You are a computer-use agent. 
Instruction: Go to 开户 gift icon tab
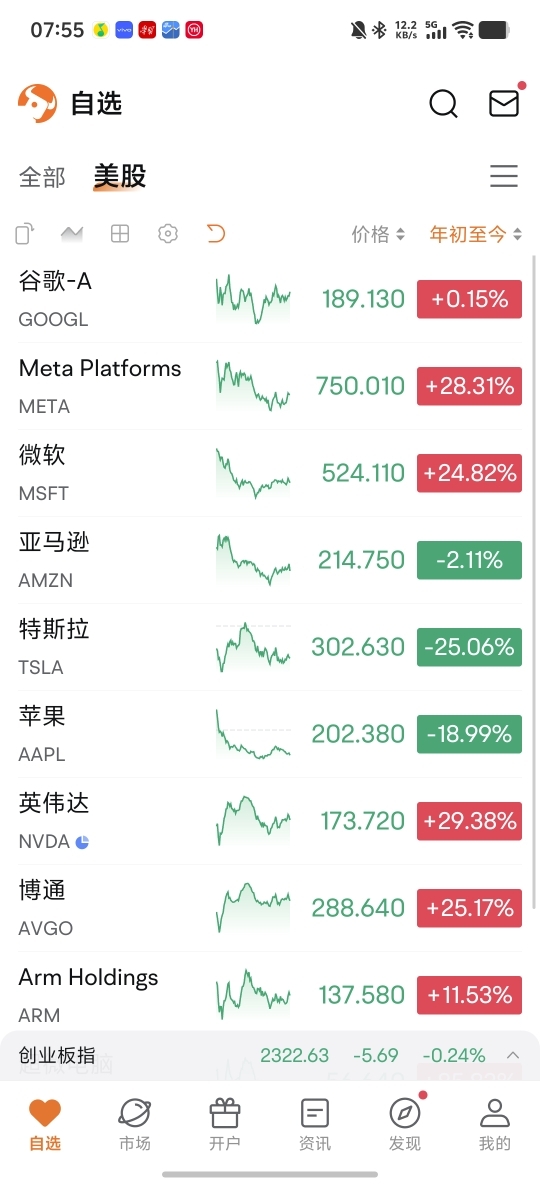pyautogui.click(x=224, y=1125)
